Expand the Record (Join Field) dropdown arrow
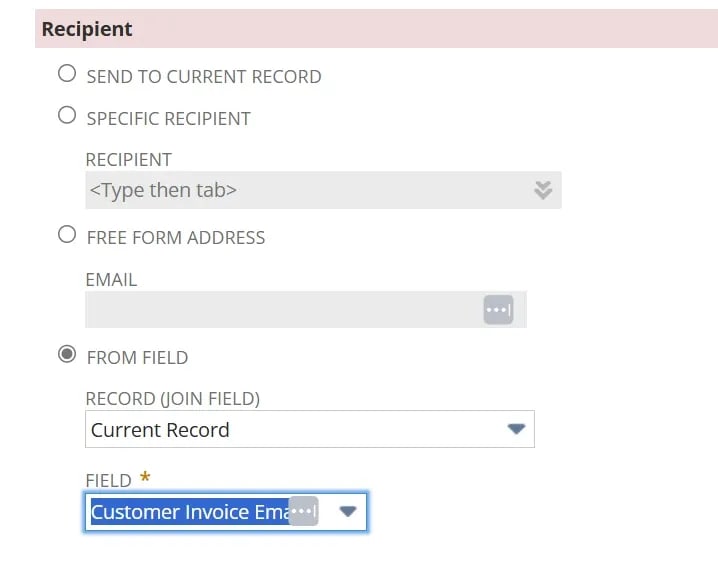Screen dimensions: 718x568 pyautogui.click(x=516, y=429)
